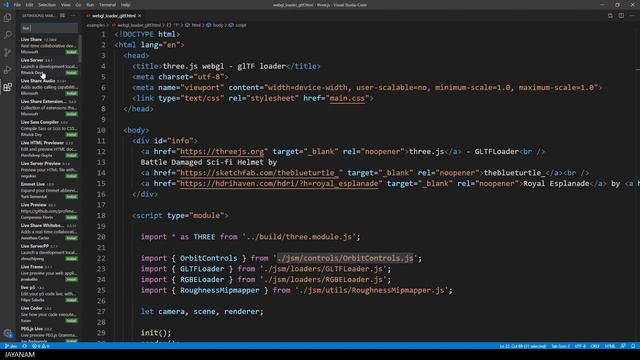This screenshot has width=640, height=360.
Task: Install the Live Share extension
Action: pyautogui.click(x=71, y=52)
